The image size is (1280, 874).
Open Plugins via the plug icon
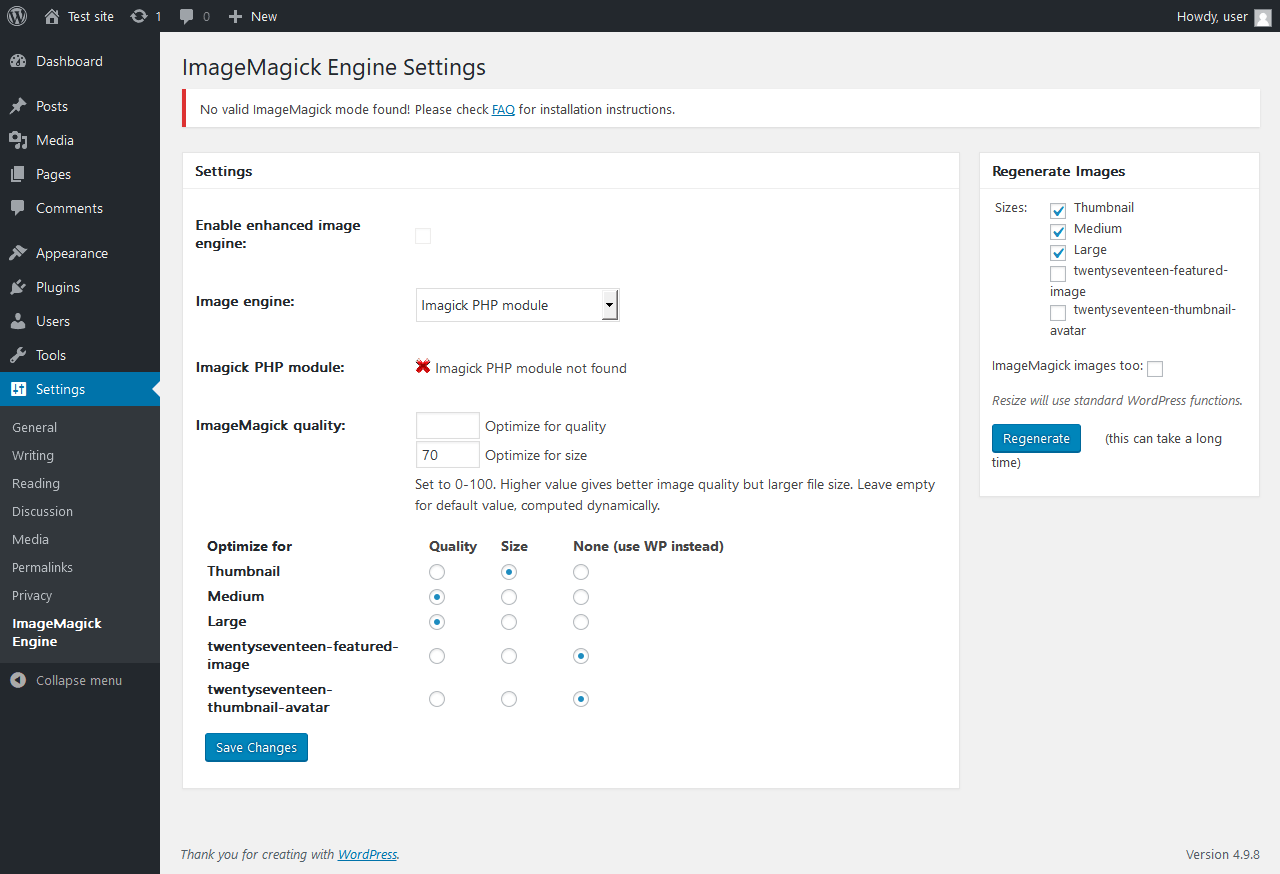tap(18, 287)
